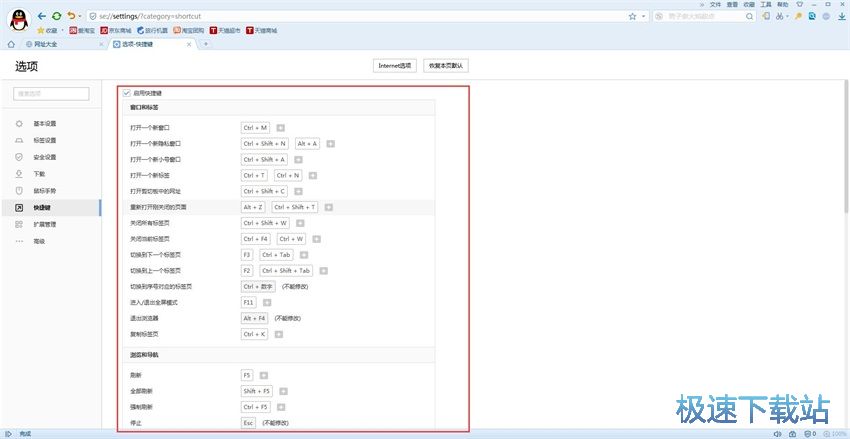This screenshot has height=439, width=850.
Task: Click the green refresh icon
Action: point(56,16)
